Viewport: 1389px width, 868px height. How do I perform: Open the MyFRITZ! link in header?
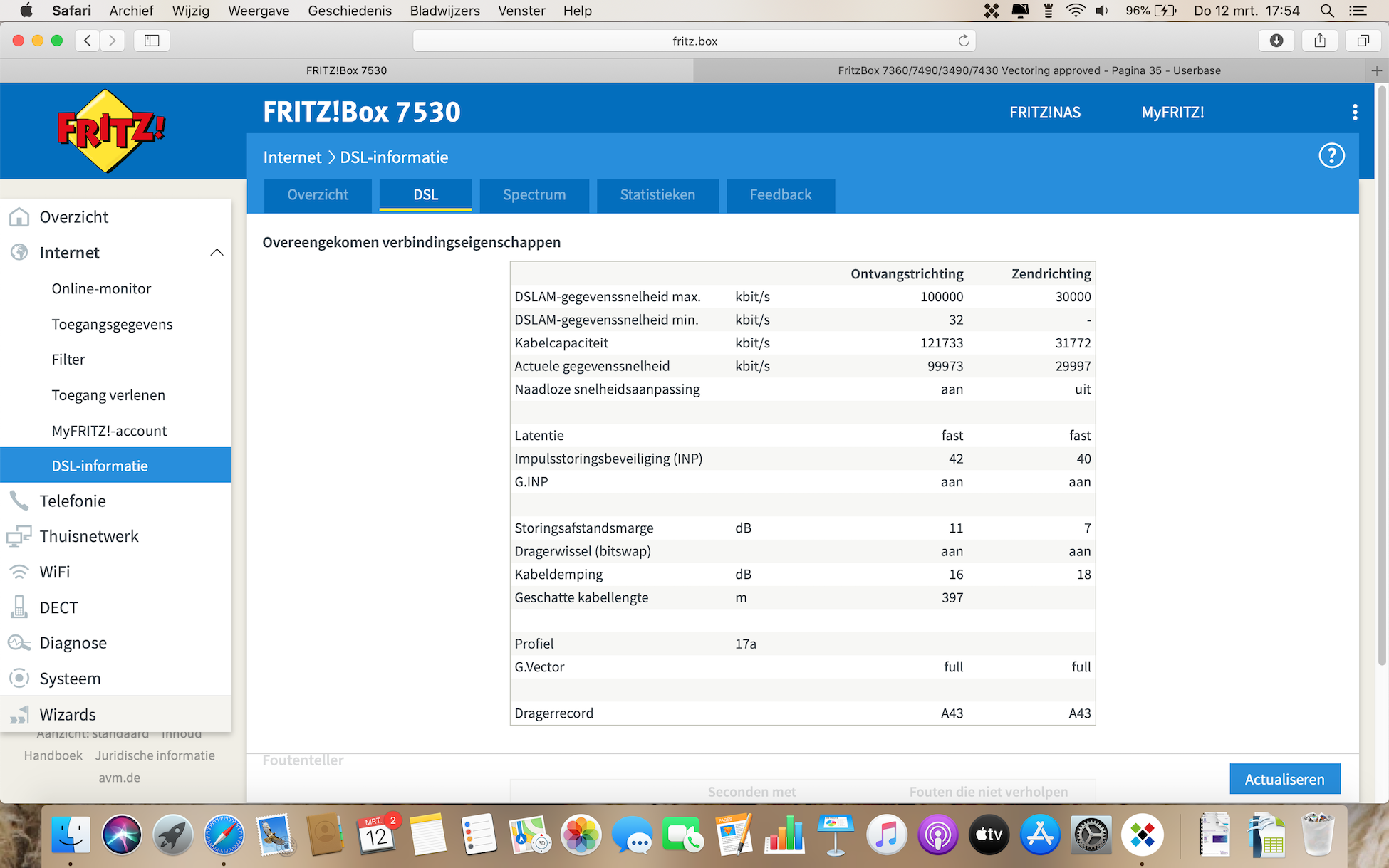coord(1172,113)
